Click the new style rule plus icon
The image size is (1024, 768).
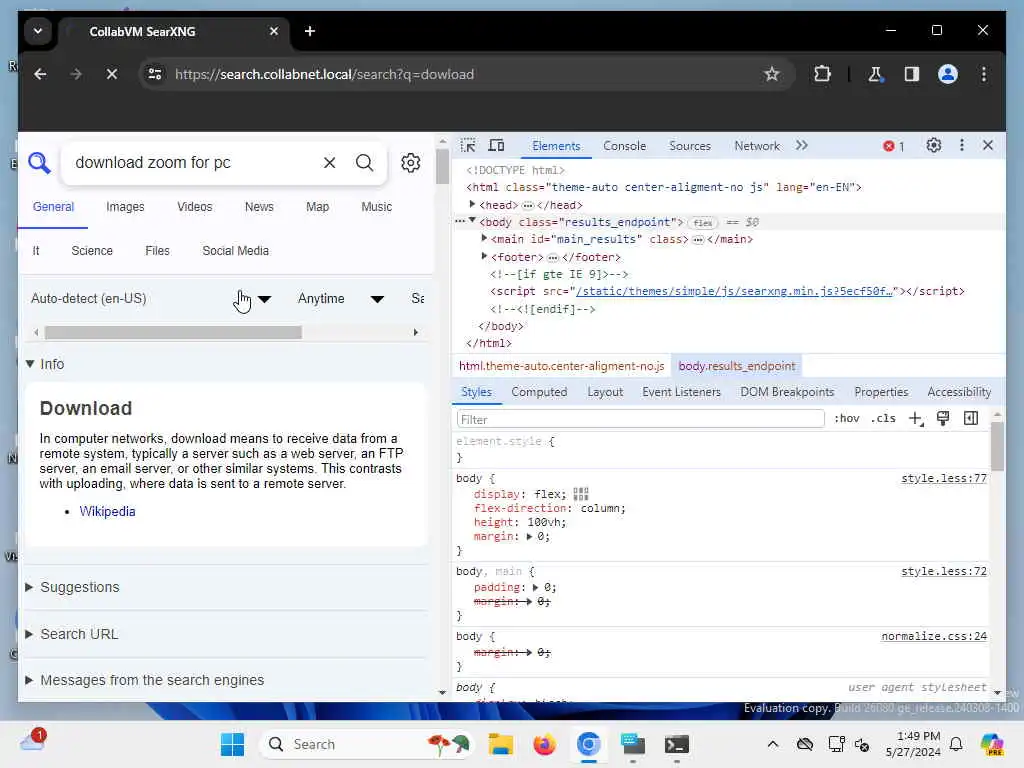coord(916,419)
